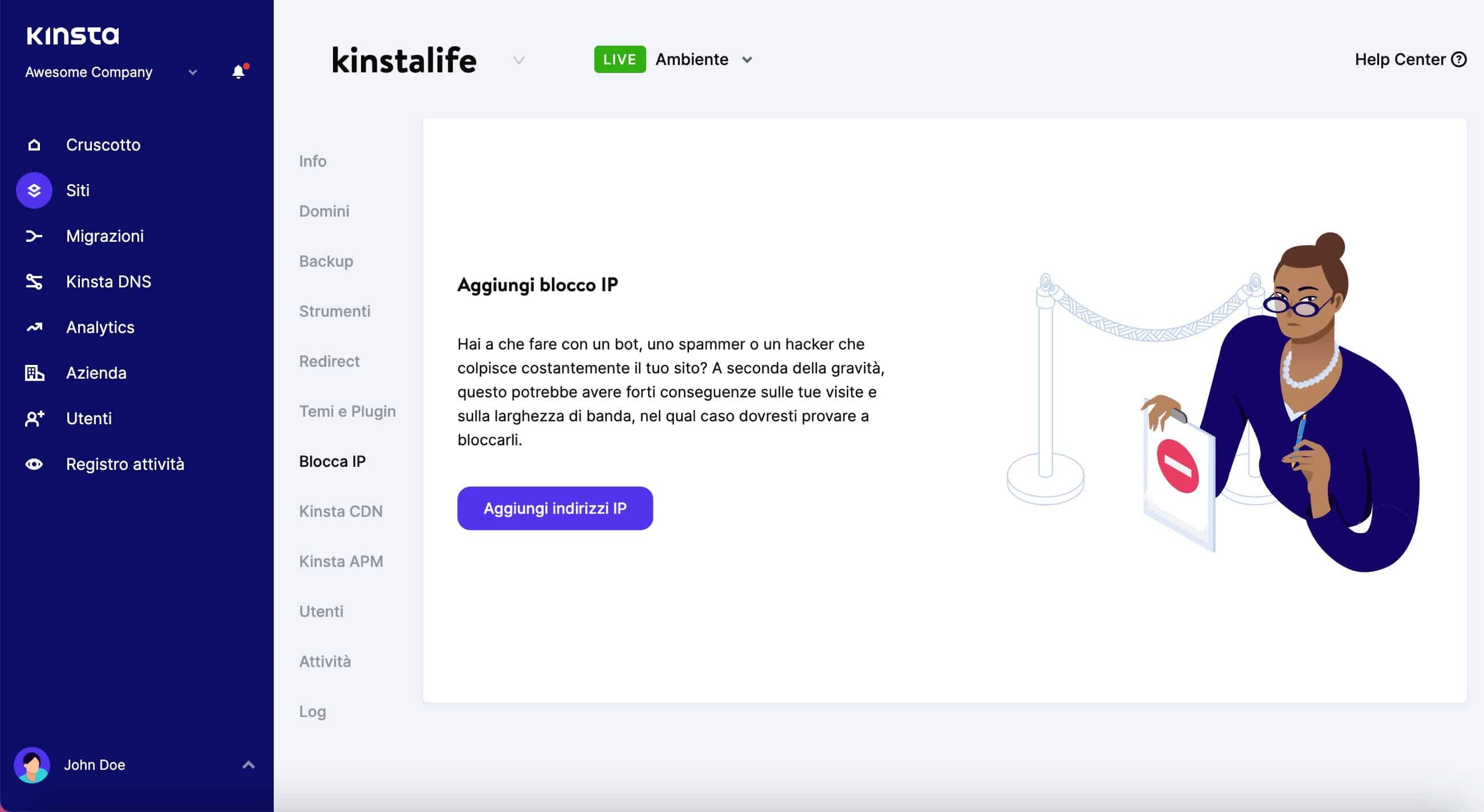Collapse the John Doe account menu
This screenshot has height=812, width=1484.
tap(248, 765)
